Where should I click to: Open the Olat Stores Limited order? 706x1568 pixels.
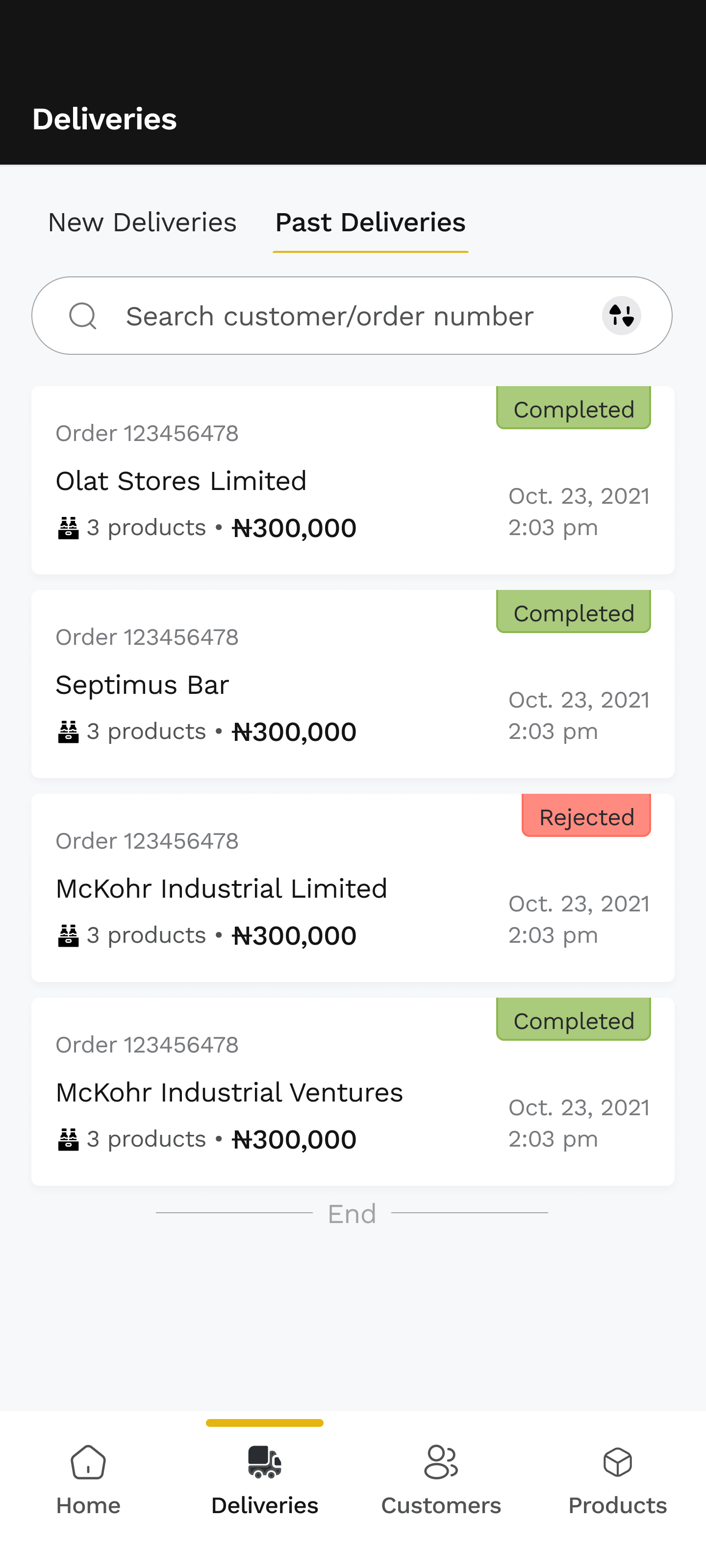[181, 481]
